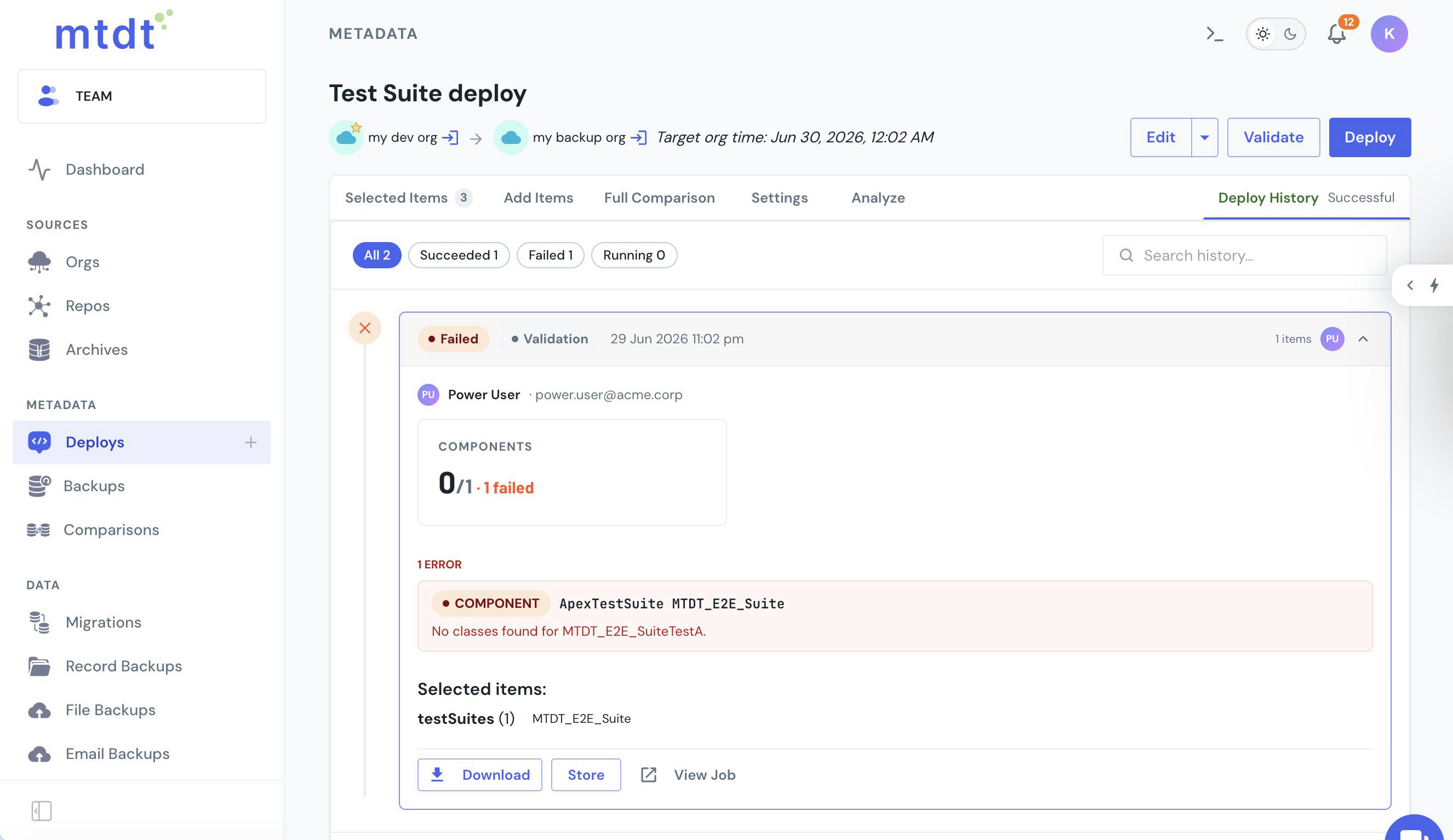Click the lightning bolt quick actions icon

click(1434, 285)
